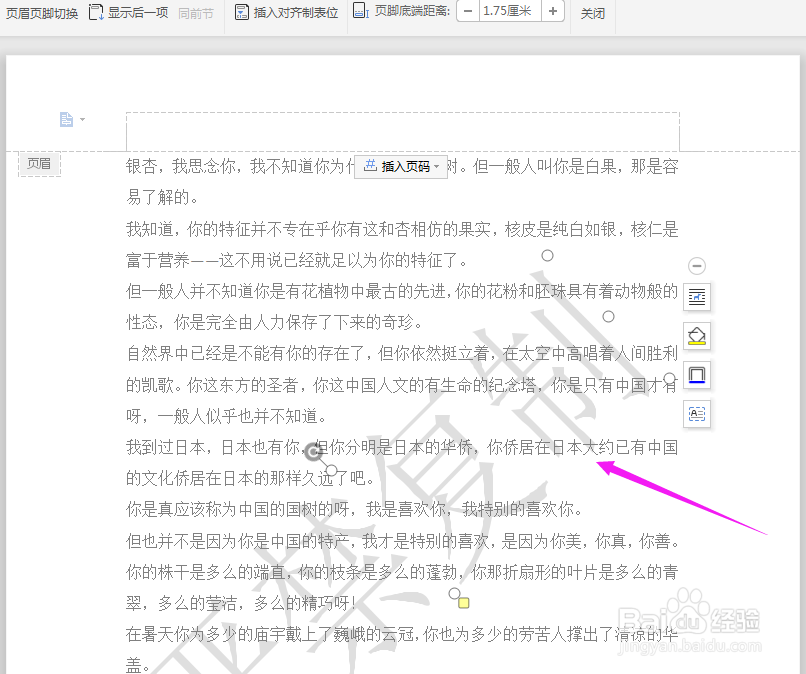The height and width of the screenshot is (674, 806).
Task: Decrease footer distance with the minus stepper
Action: 466,13
